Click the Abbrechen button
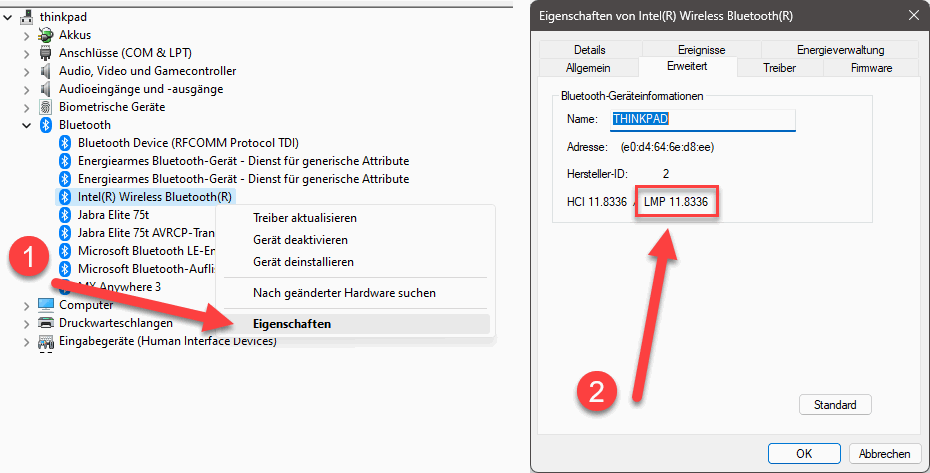This screenshot has width=930, height=473. [x=884, y=453]
